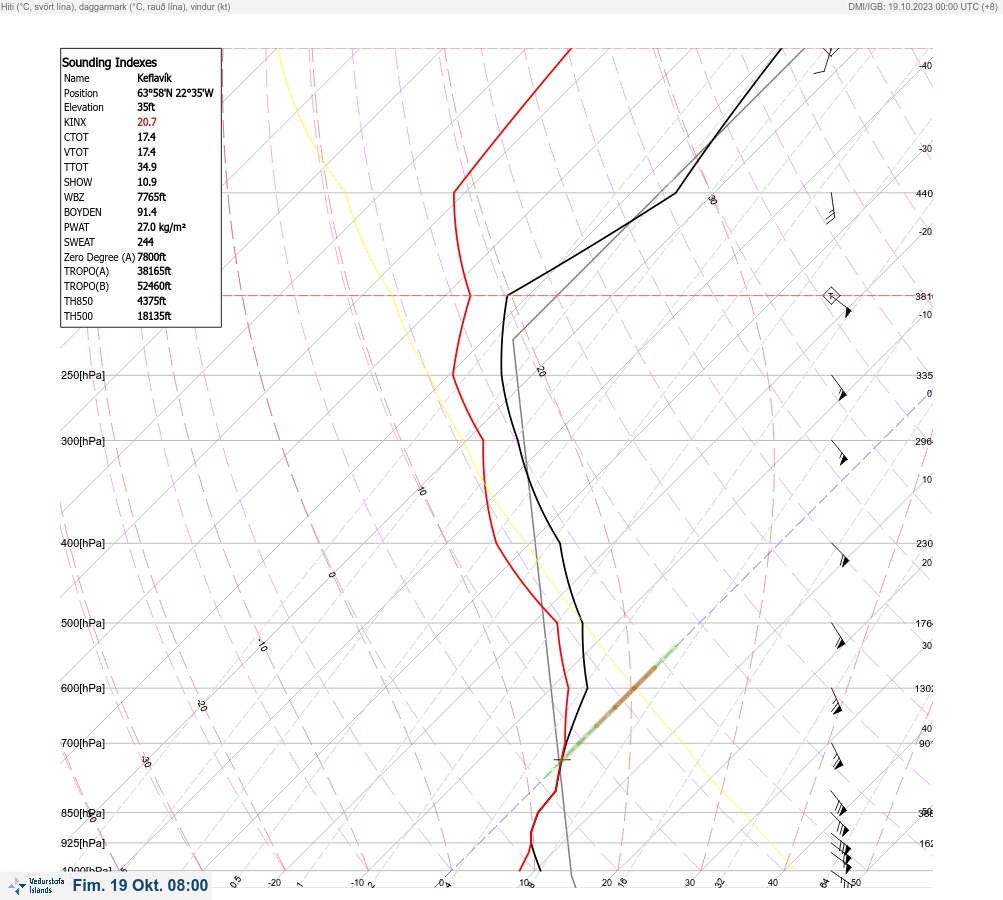Click the wind barb at 600 hPa

[837, 702]
